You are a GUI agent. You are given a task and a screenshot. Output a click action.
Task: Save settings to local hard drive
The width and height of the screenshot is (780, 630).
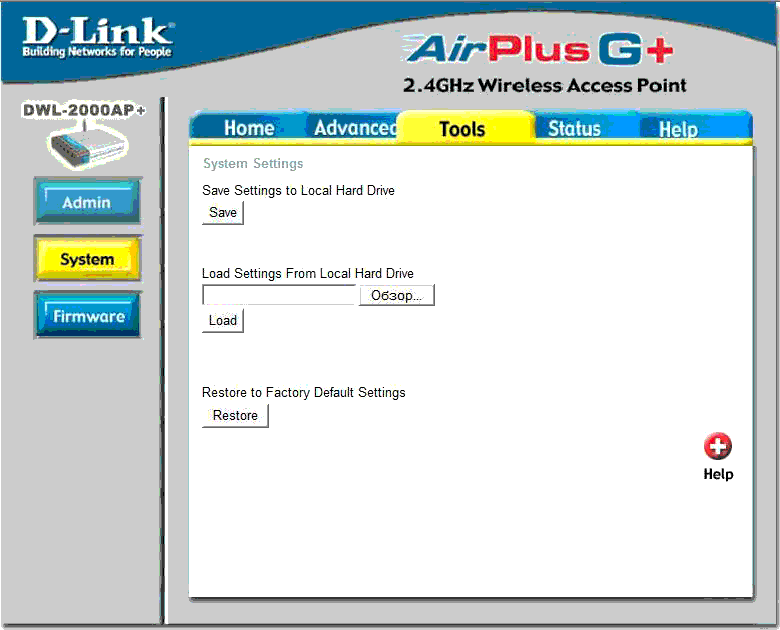point(223,213)
